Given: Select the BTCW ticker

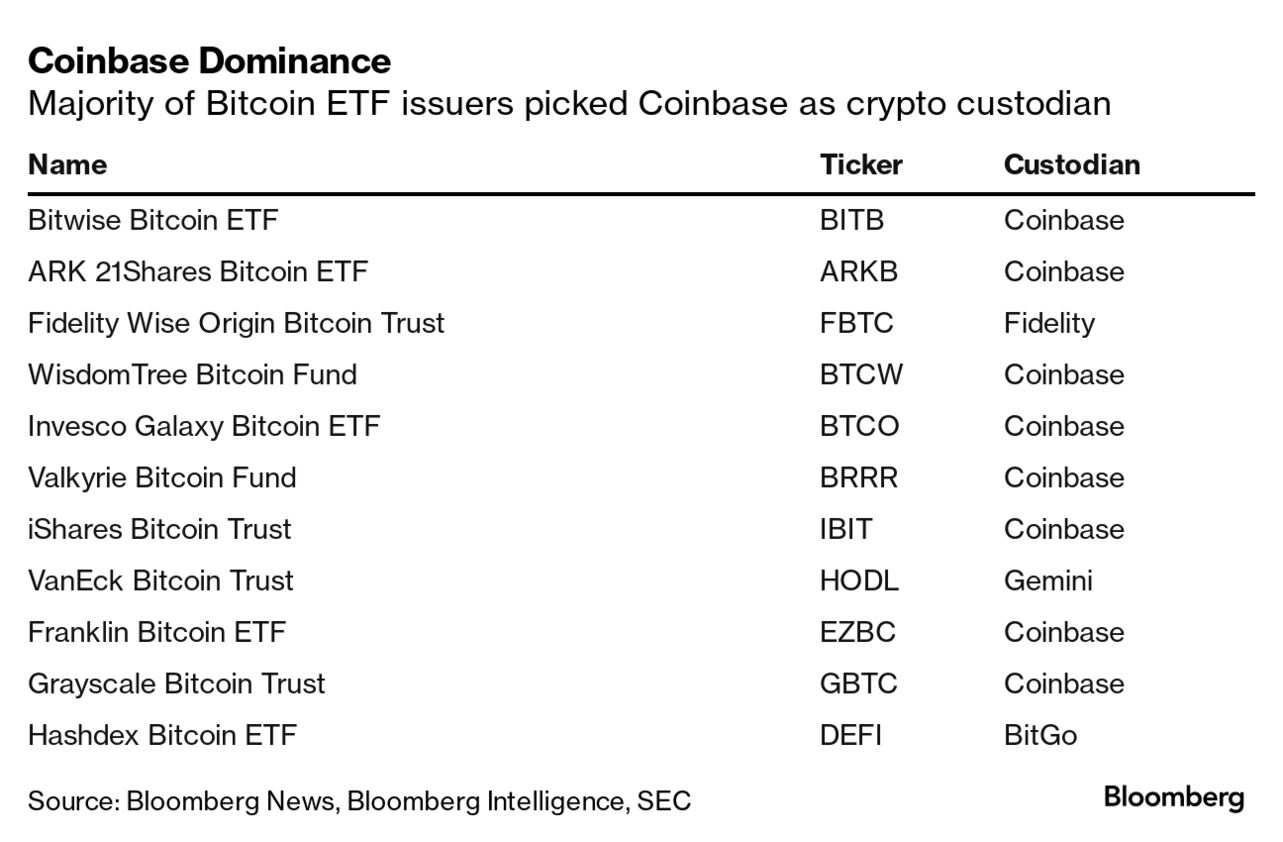Looking at the screenshot, I should tap(861, 375).
